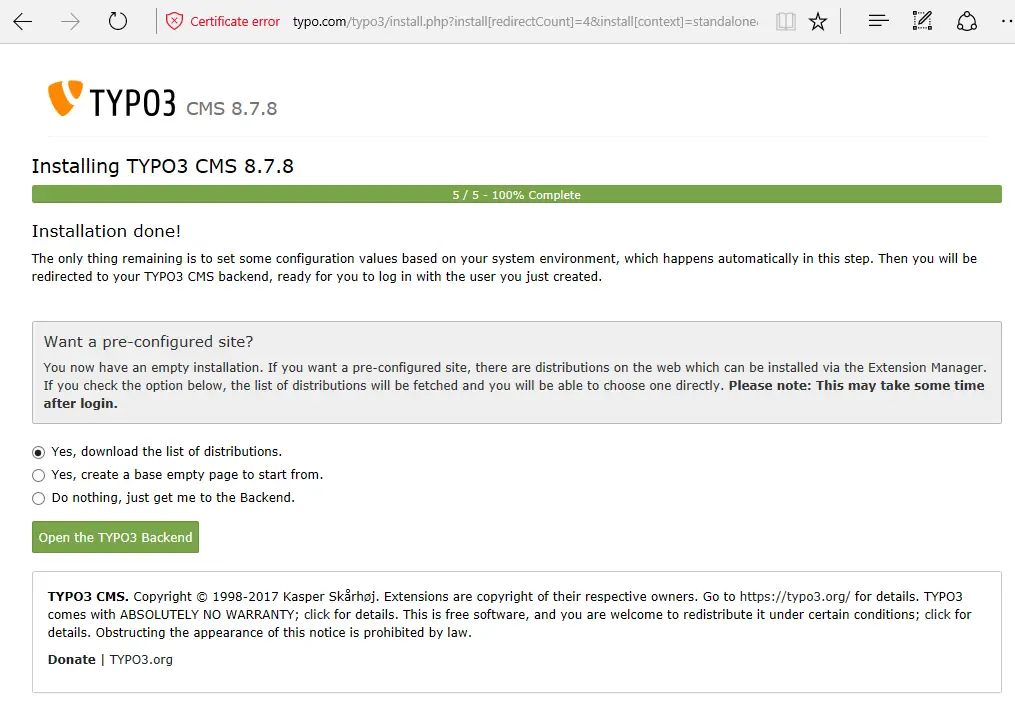
Task: Click the address bar URL field
Action: (x=525, y=21)
